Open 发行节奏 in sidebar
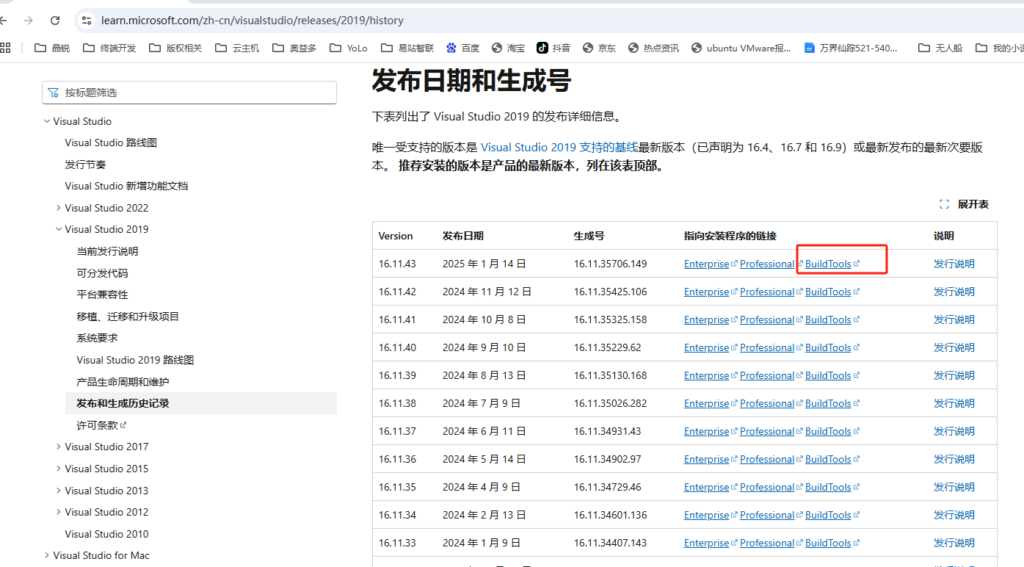This screenshot has width=1024, height=567. coord(85,165)
